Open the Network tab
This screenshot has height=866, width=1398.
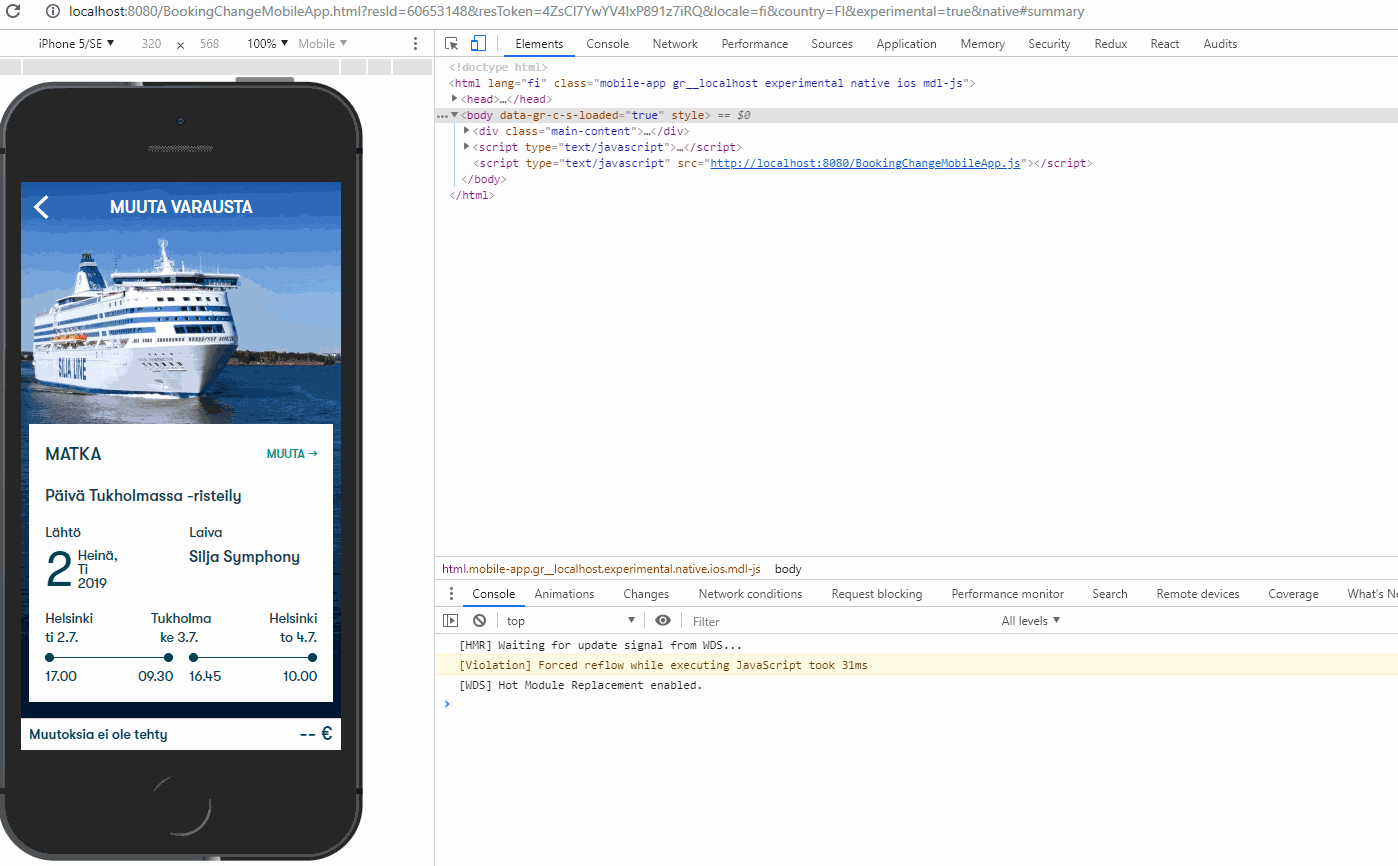[675, 44]
